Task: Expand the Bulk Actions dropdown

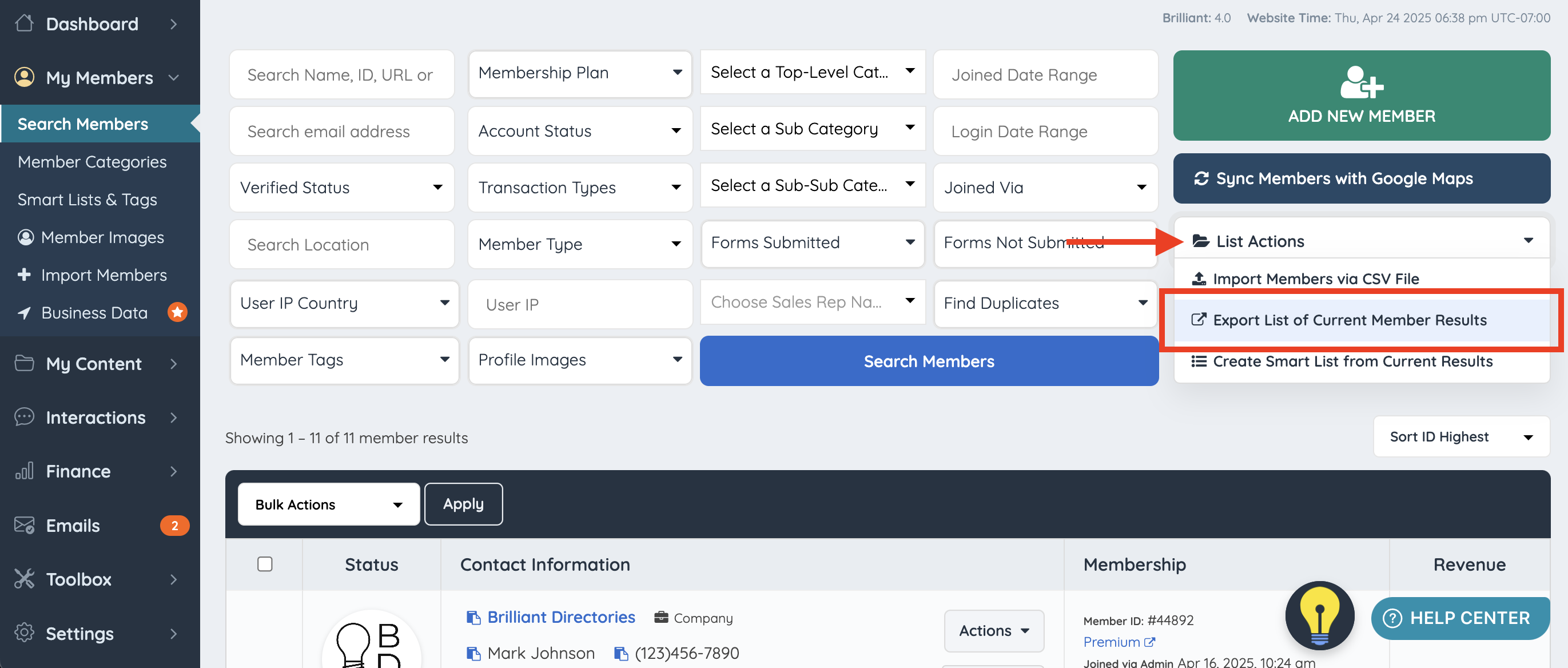Action: pyautogui.click(x=329, y=504)
